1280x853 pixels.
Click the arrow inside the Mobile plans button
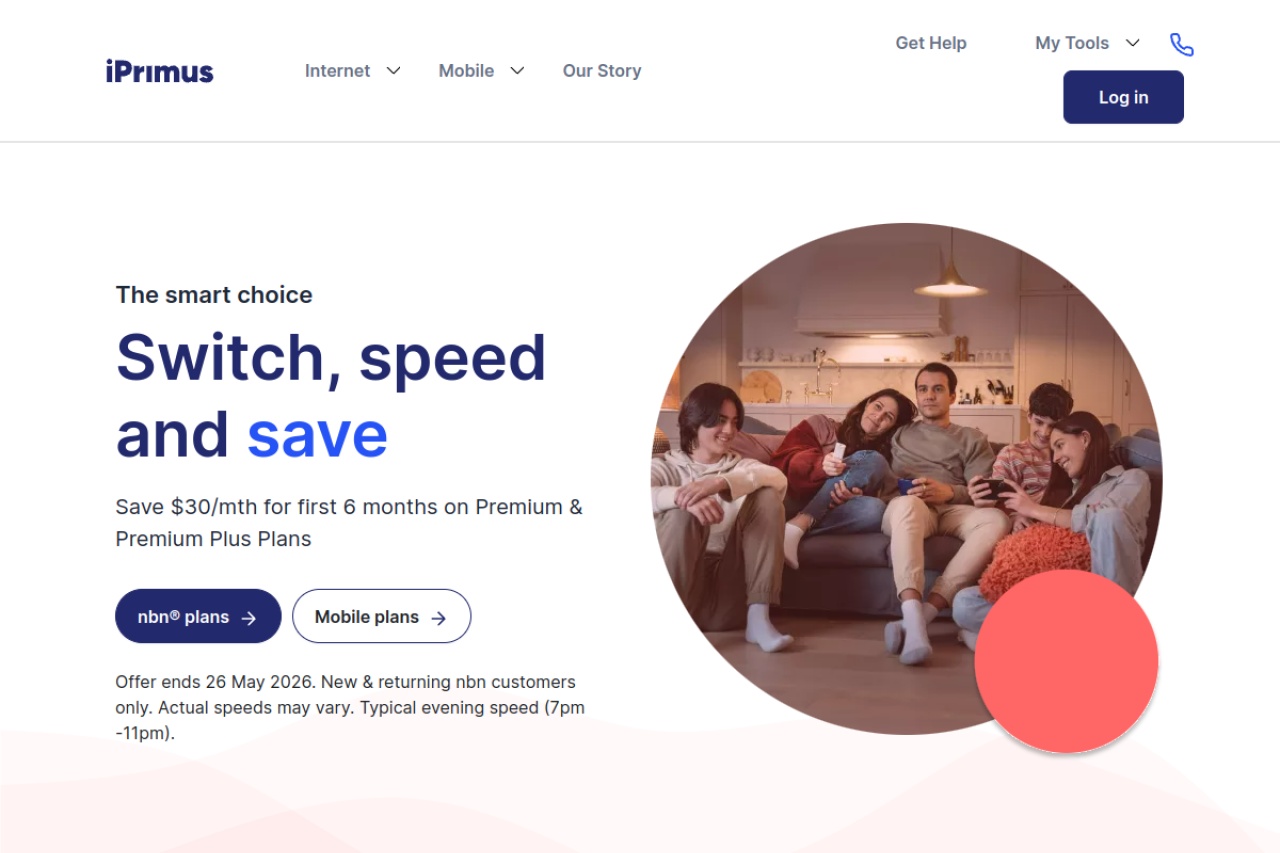point(438,618)
